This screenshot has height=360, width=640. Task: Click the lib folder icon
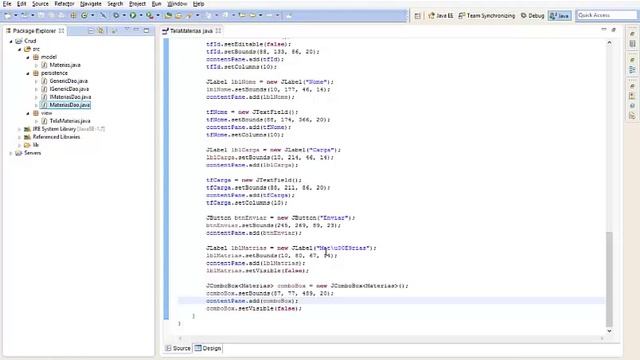27,145
